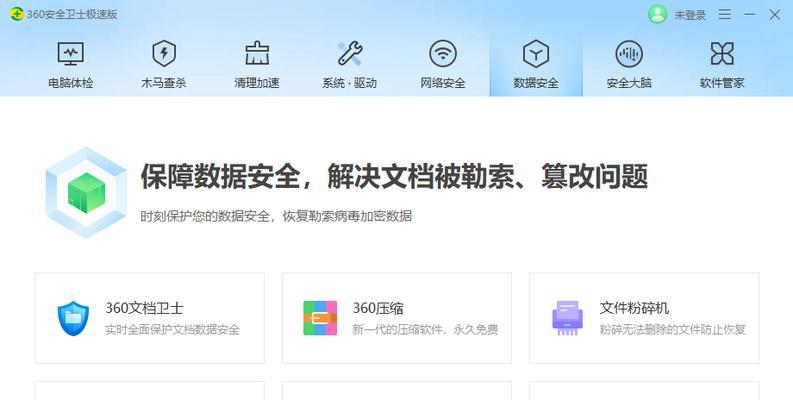Minimize the 360 window
793x400 pixels.
pos(750,14)
